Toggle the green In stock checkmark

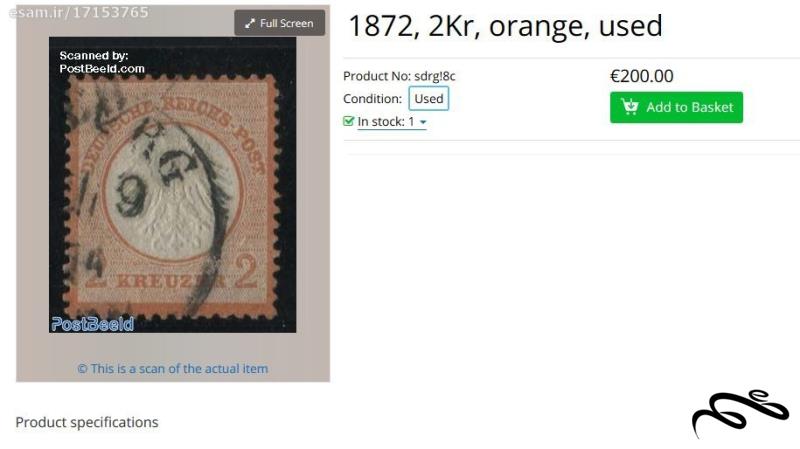(x=348, y=121)
